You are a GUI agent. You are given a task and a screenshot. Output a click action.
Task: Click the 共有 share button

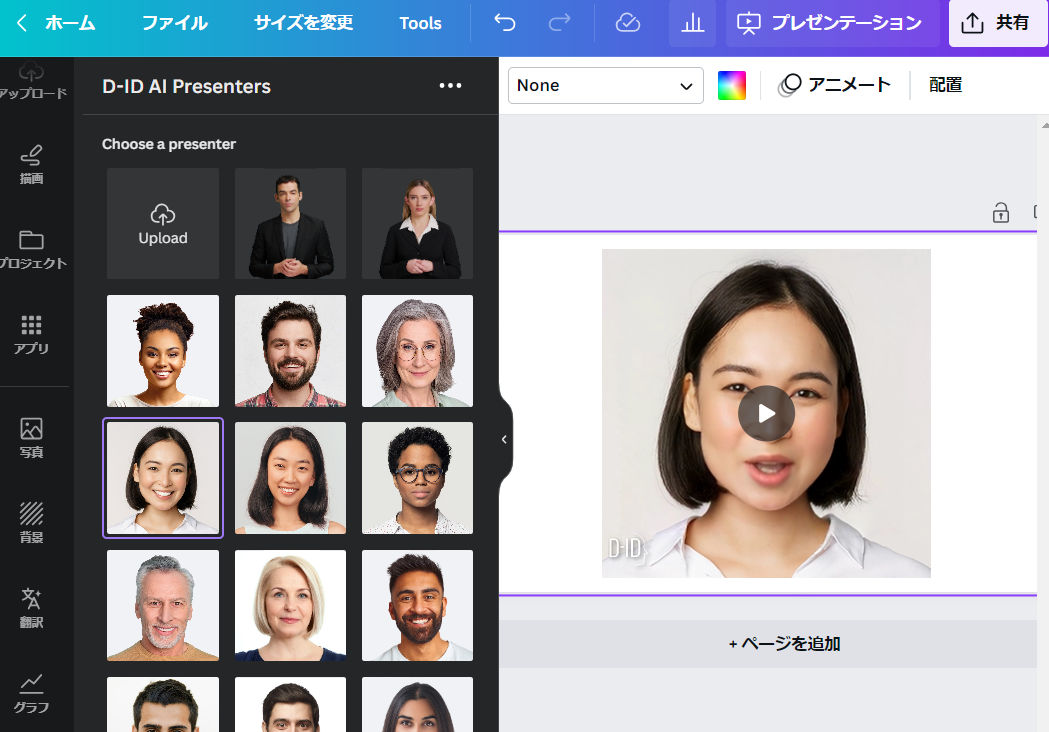[997, 23]
